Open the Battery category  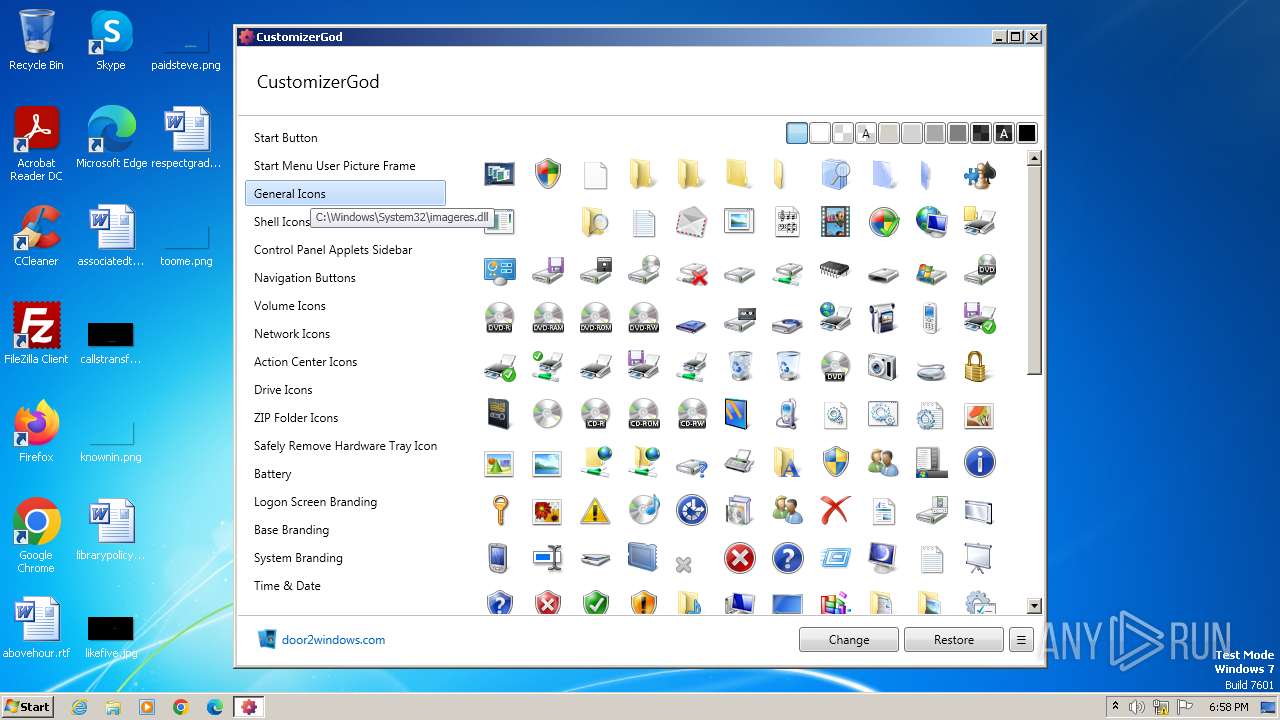[273, 474]
